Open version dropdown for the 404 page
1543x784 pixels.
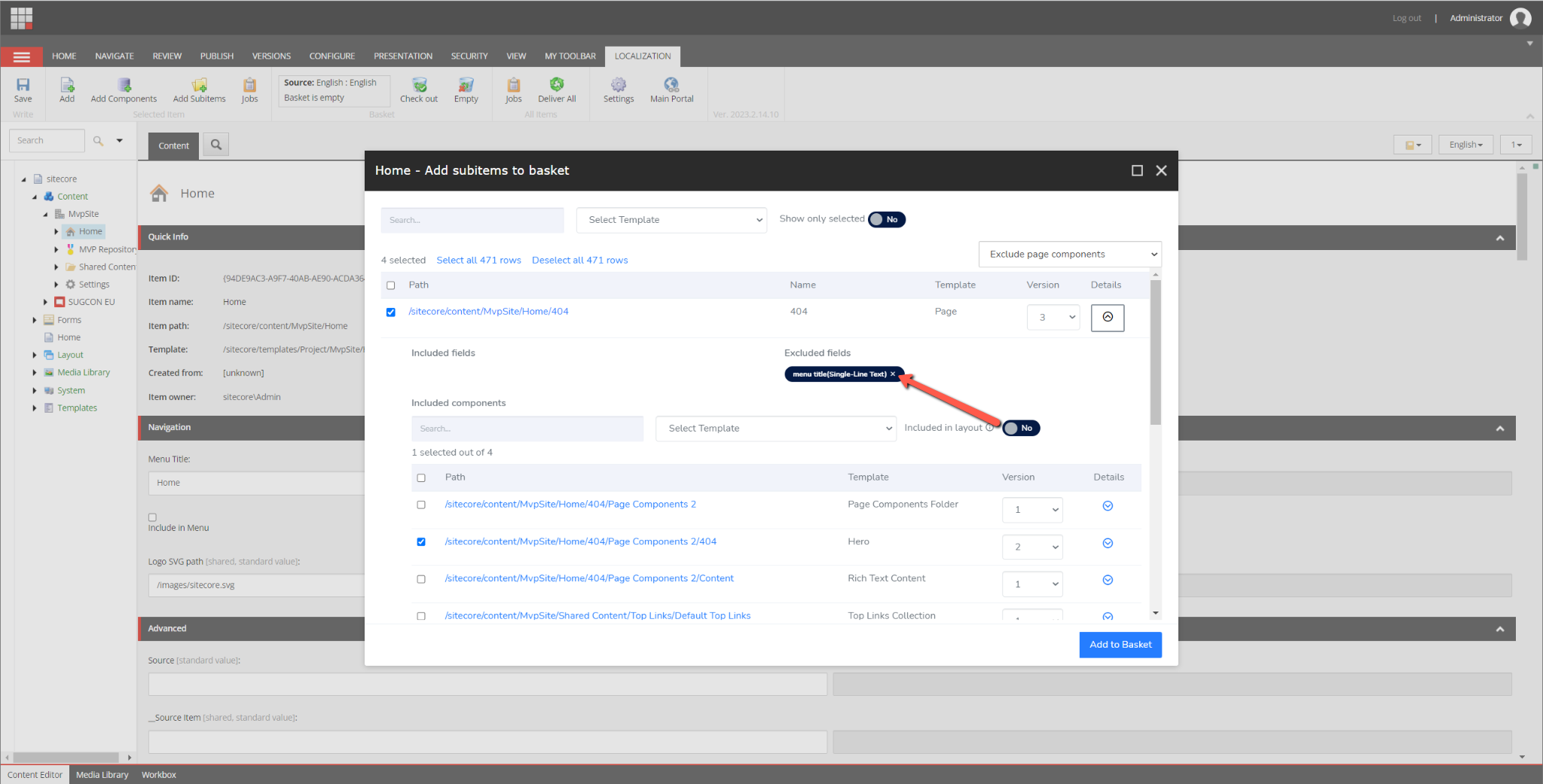[x=1053, y=318]
